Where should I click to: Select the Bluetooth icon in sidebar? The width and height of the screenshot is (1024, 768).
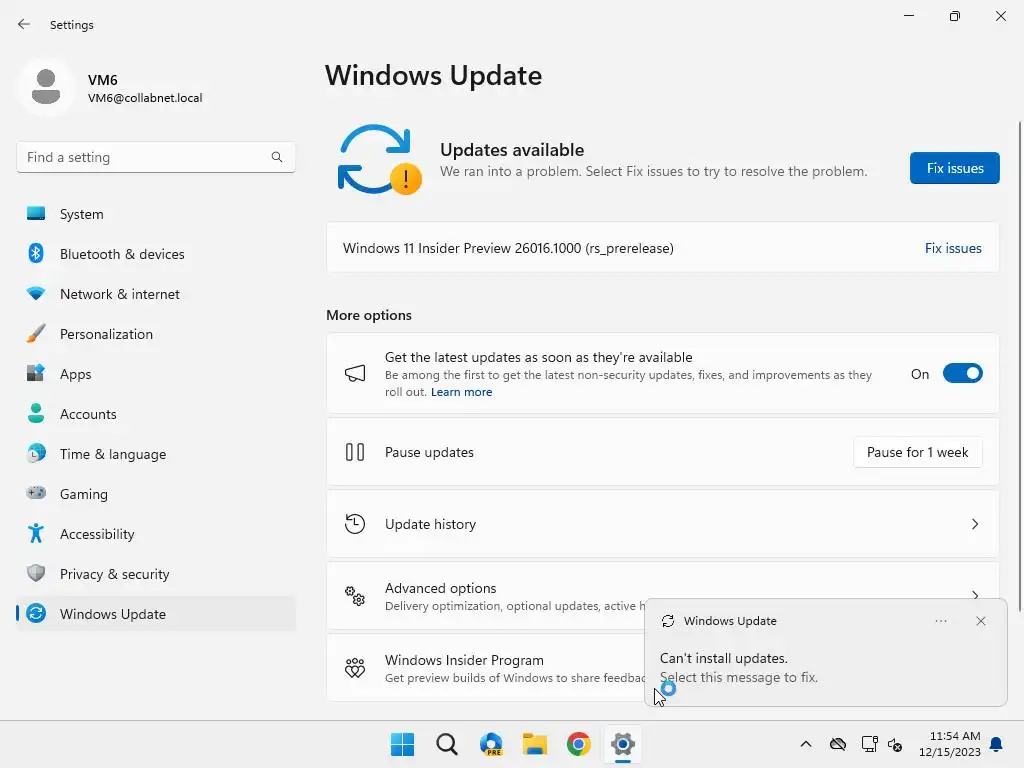pos(36,253)
